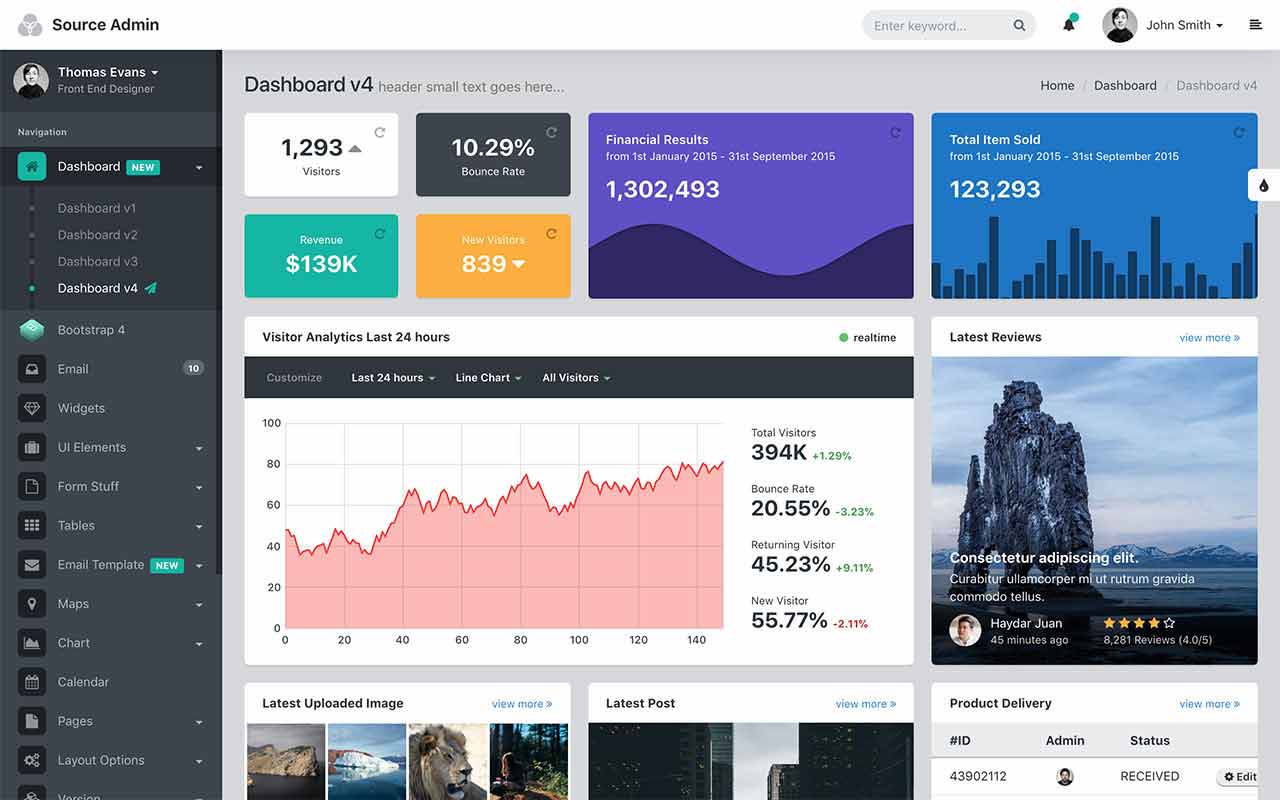
Task: Expand the John Smith user menu
Action: (x=1184, y=25)
